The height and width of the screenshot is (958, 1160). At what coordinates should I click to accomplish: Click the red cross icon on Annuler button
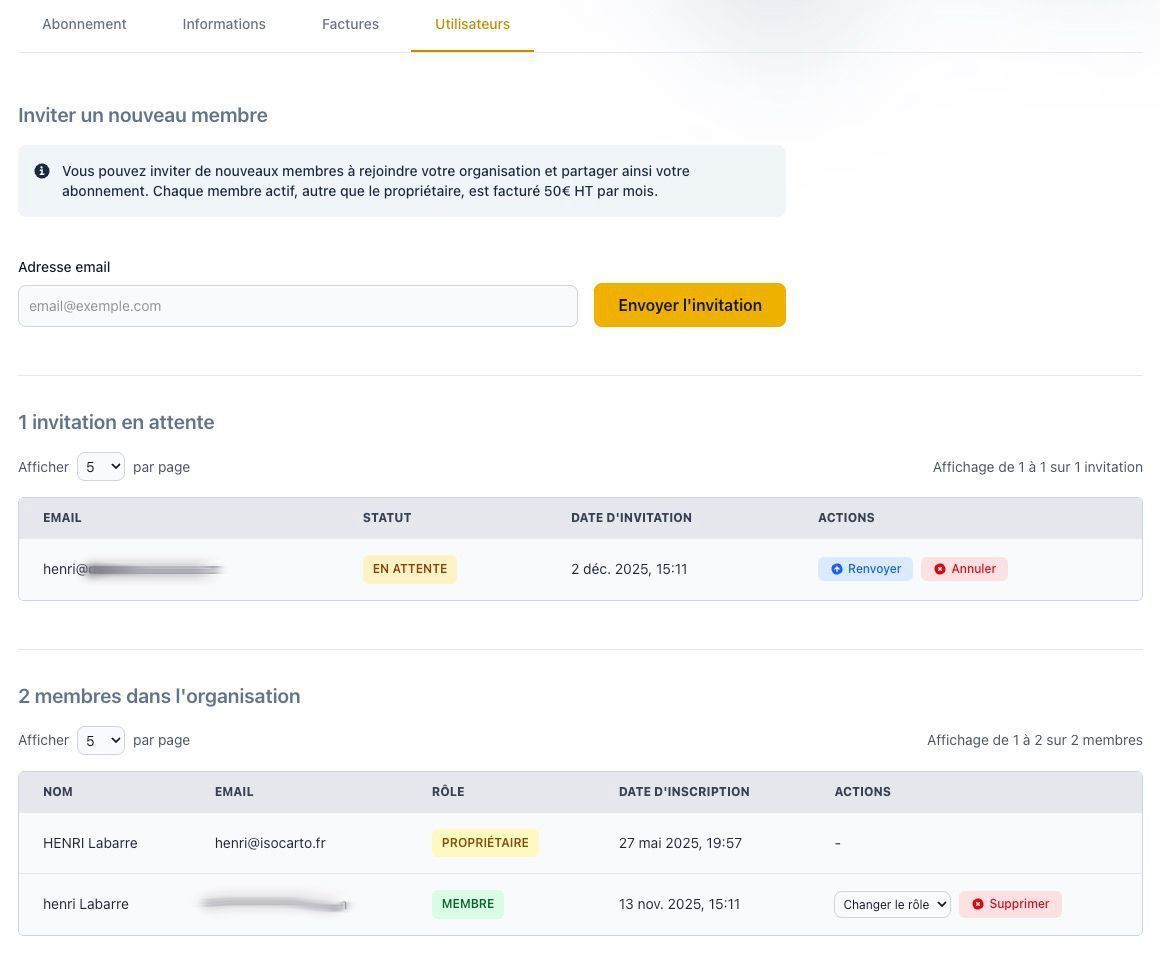[x=940, y=568]
